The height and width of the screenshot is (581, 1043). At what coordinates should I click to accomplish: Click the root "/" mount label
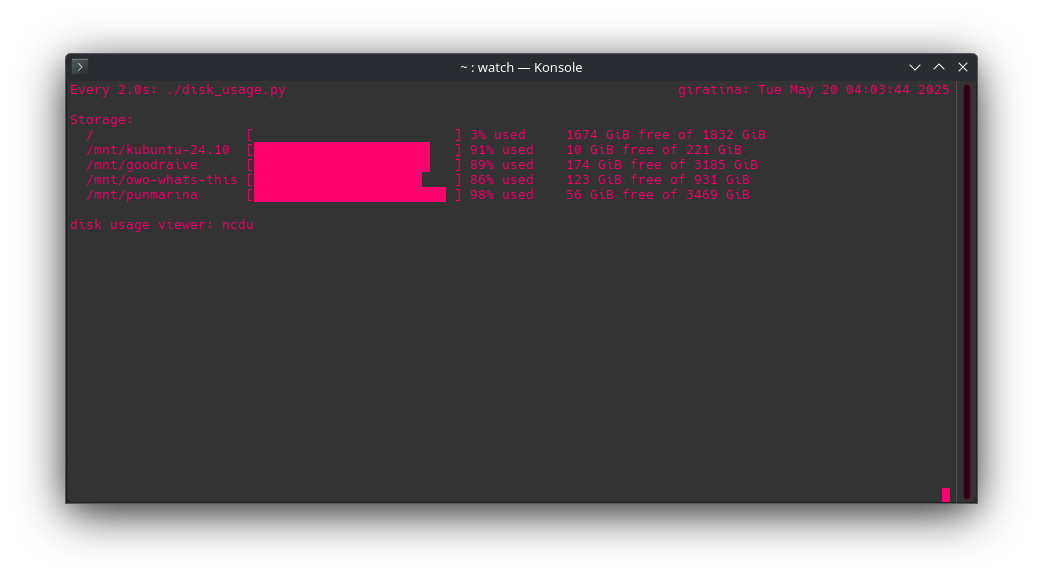tap(90, 134)
